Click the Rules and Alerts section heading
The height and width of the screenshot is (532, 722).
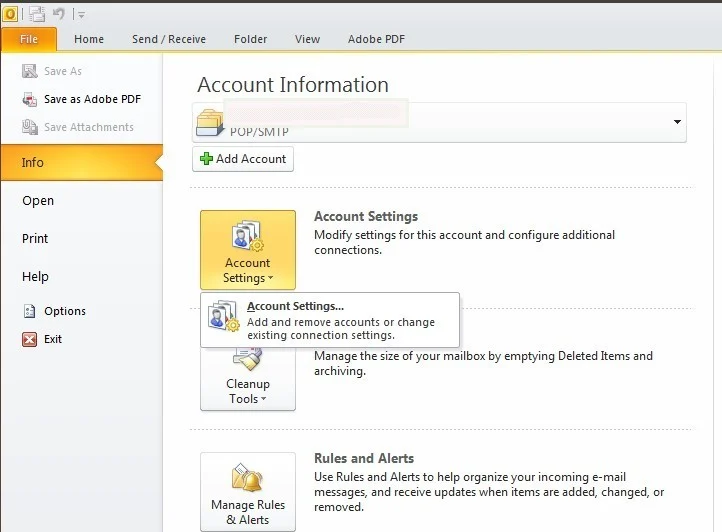tap(364, 458)
